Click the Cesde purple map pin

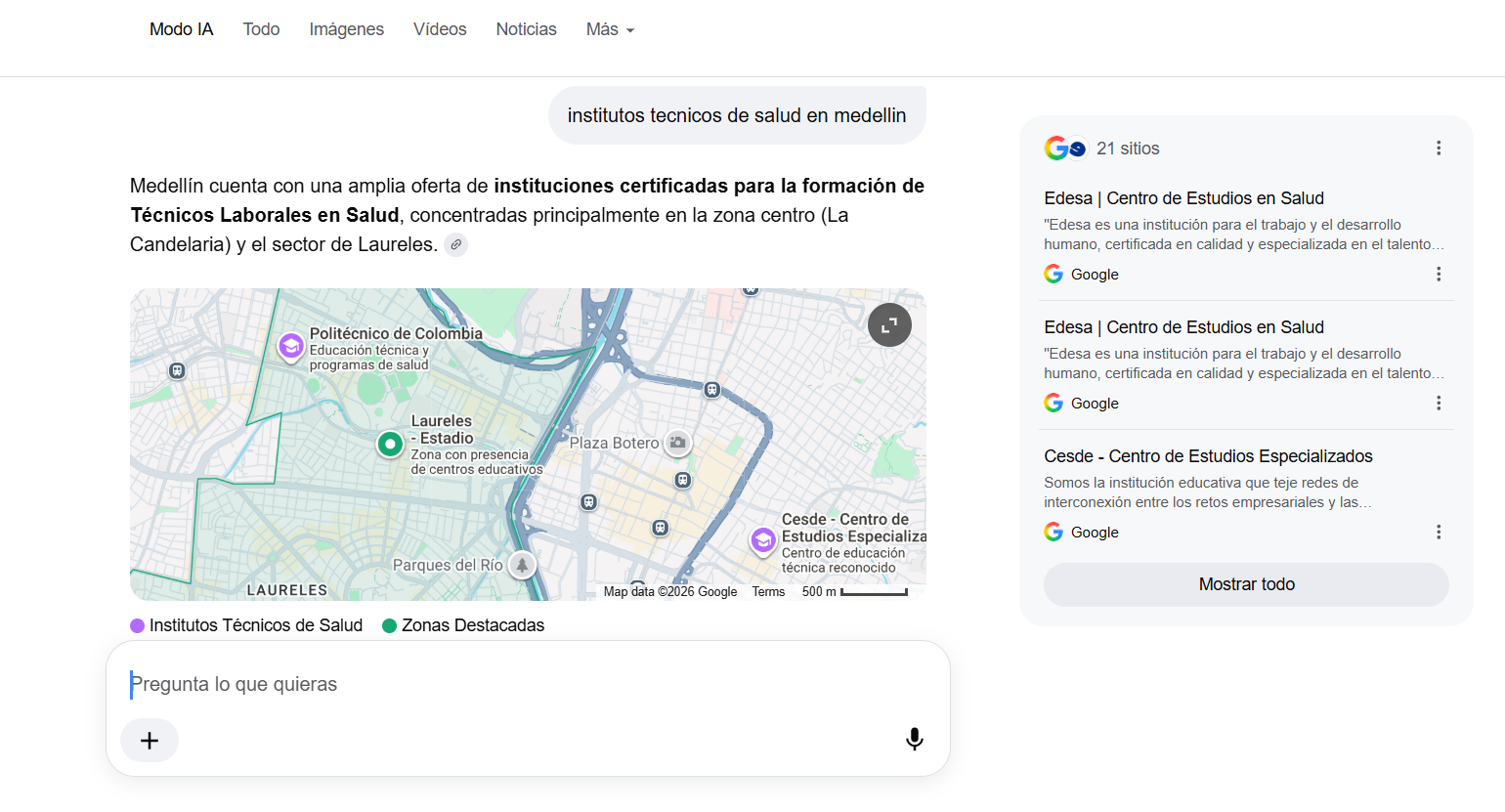763,540
